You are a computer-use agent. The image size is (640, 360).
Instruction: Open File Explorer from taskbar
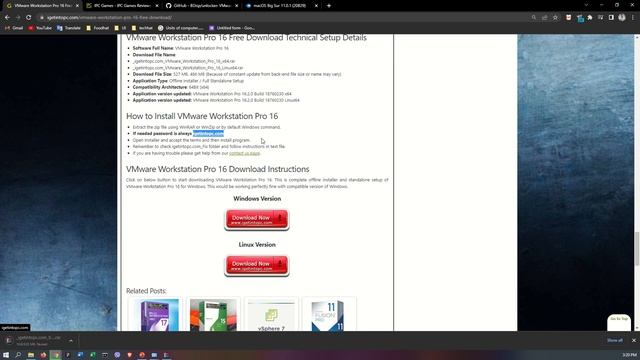coord(31,355)
